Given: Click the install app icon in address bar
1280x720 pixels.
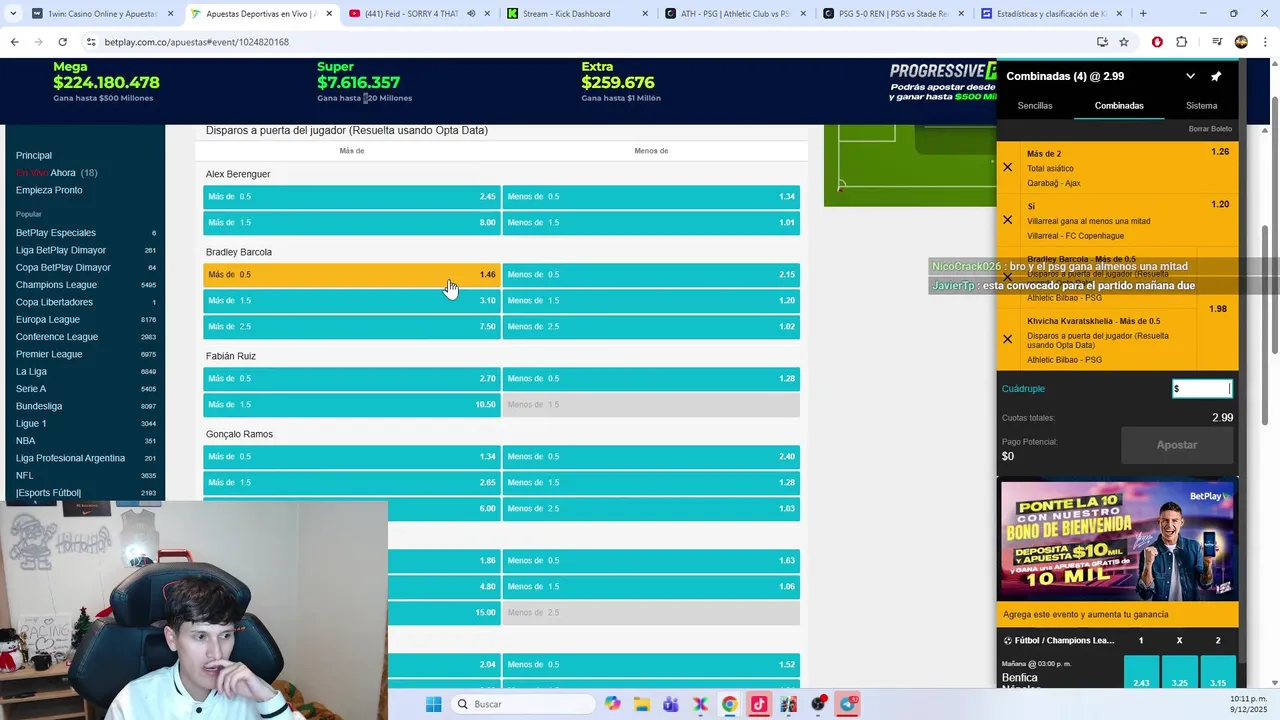Looking at the screenshot, I should pos(1102,42).
